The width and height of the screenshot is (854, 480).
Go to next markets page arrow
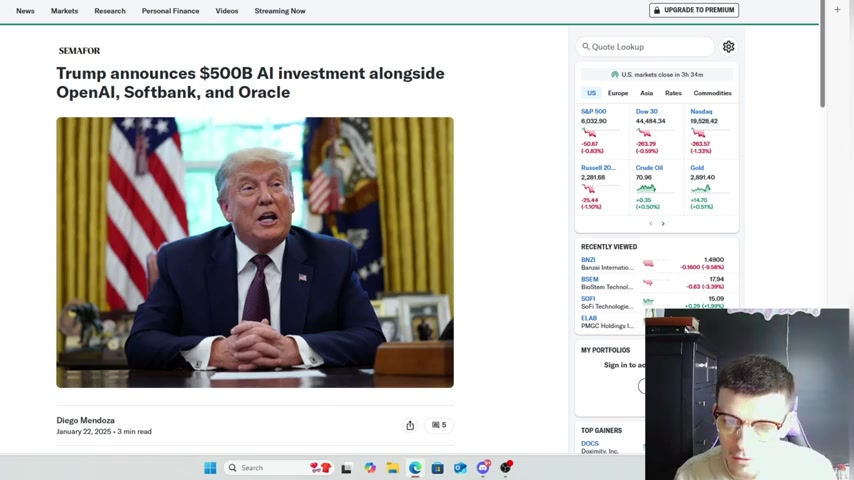(x=663, y=223)
